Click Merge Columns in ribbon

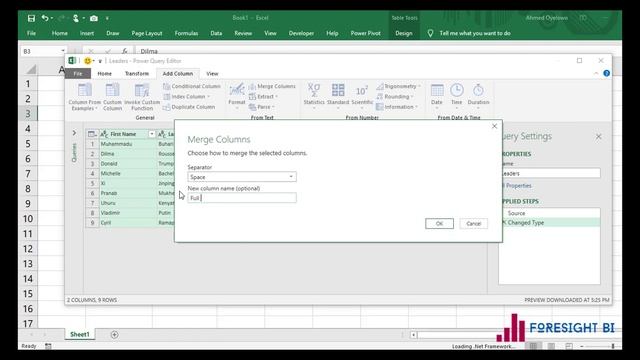point(272,86)
